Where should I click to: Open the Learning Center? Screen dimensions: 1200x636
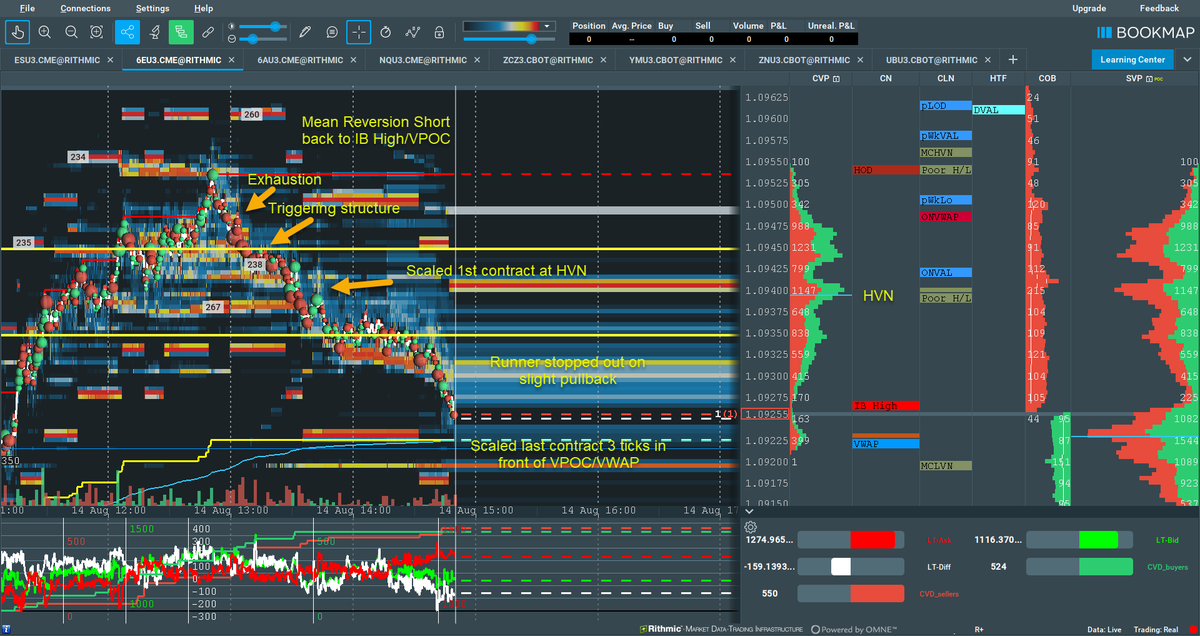tap(1132, 60)
